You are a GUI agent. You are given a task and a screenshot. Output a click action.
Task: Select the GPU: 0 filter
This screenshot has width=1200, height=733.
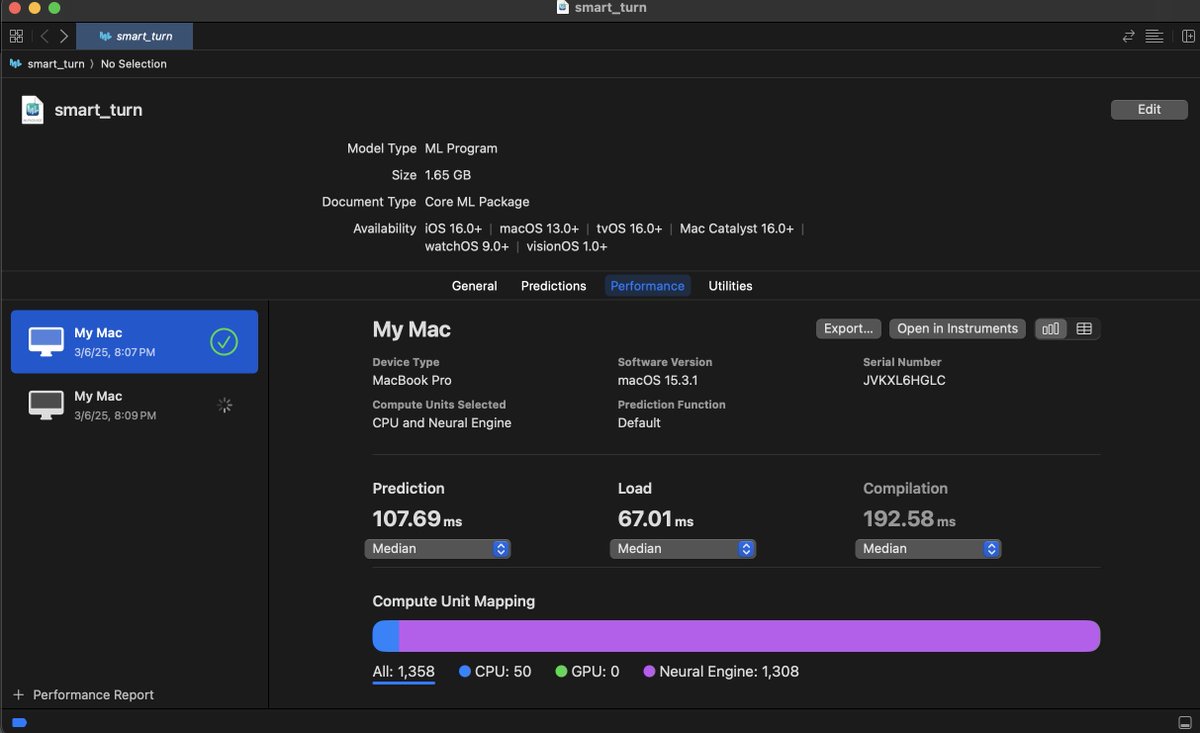(x=587, y=672)
